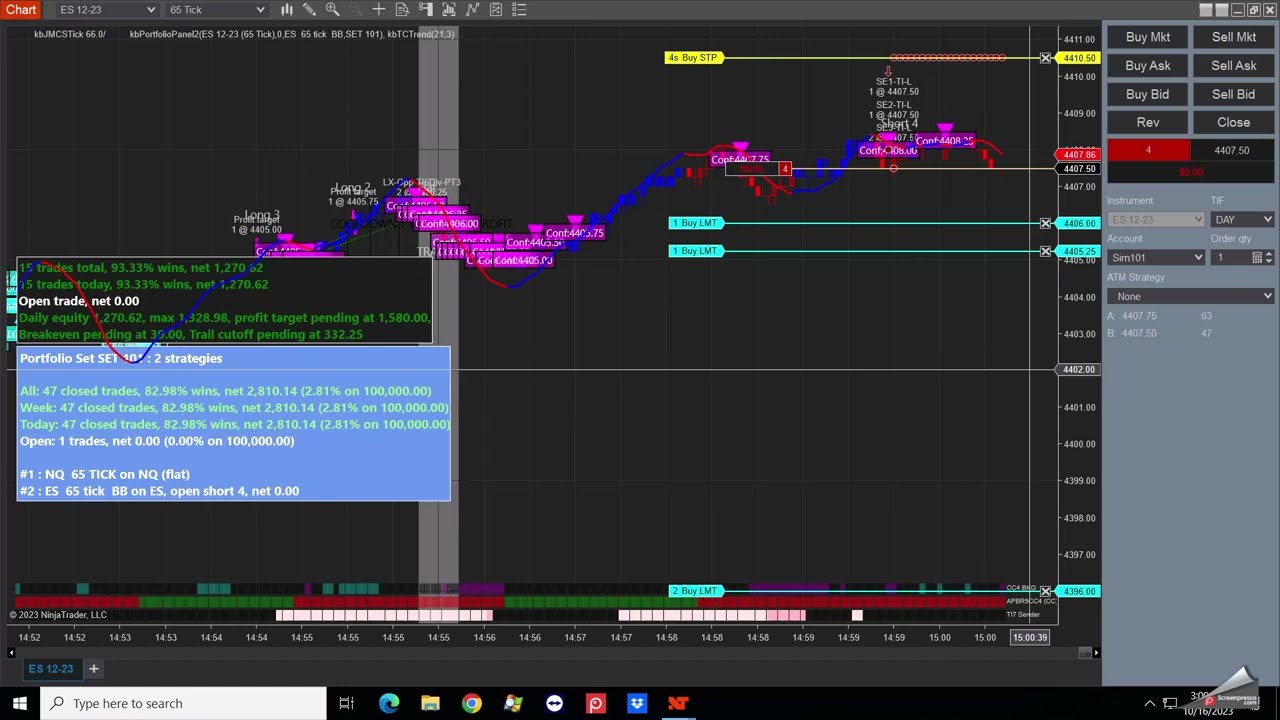Cancel the Buy LMT order at 4405.25
The width and height of the screenshot is (1280, 720).
tap(1045, 251)
